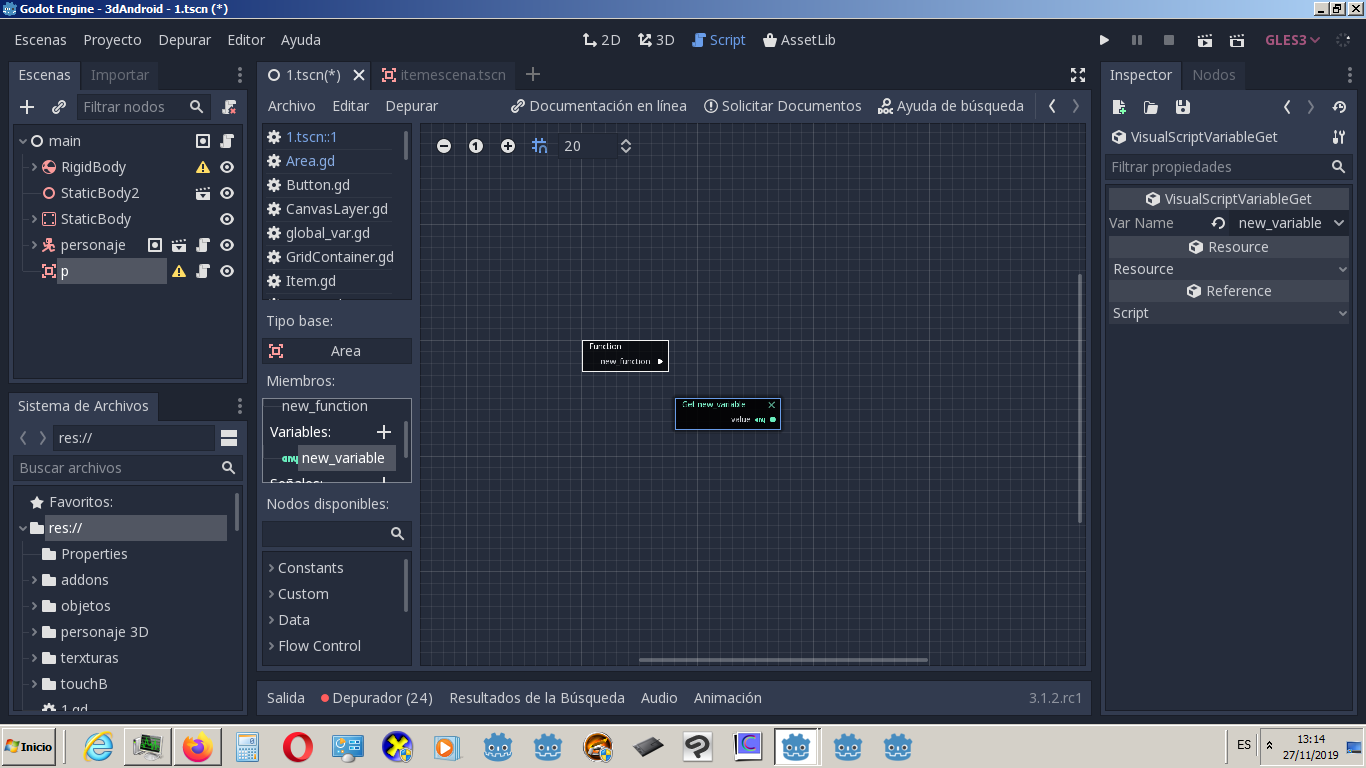Attach script icon beside node filter
The image size is (1366, 768).
coord(229,107)
